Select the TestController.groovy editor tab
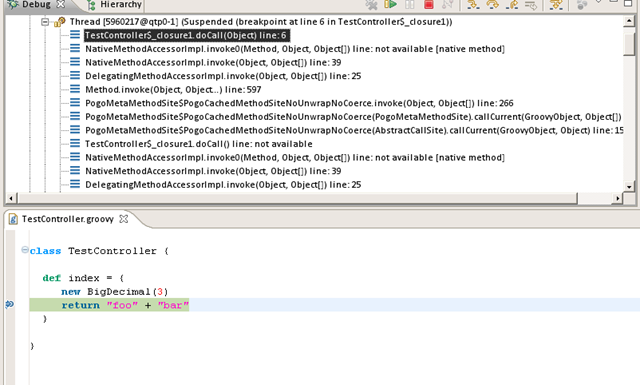Screen dimensions: 640x385 point(68,219)
